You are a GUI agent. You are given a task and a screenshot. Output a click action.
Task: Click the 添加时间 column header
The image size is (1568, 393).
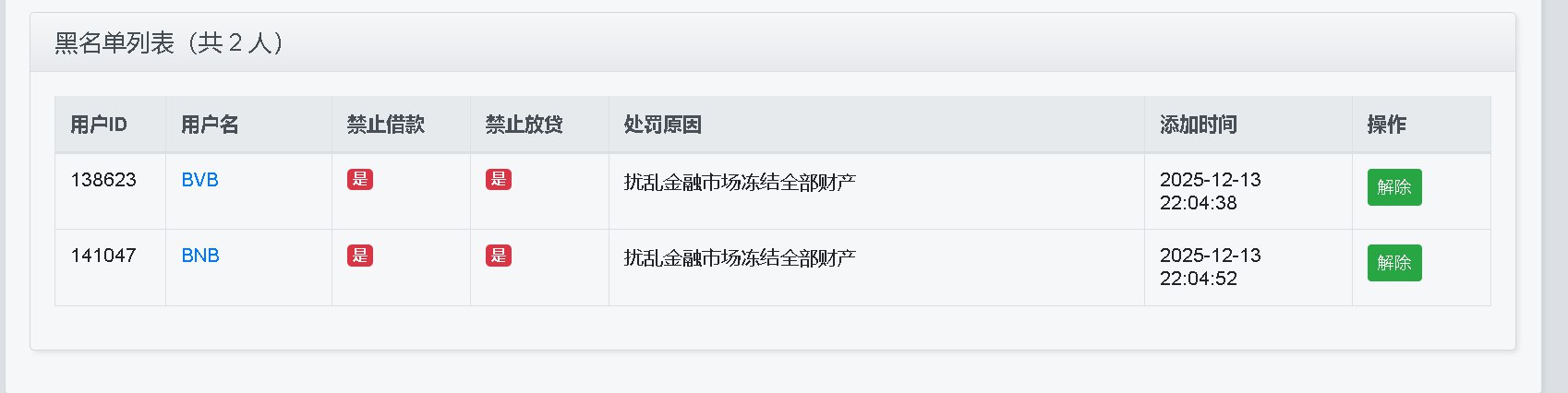tap(1199, 125)
